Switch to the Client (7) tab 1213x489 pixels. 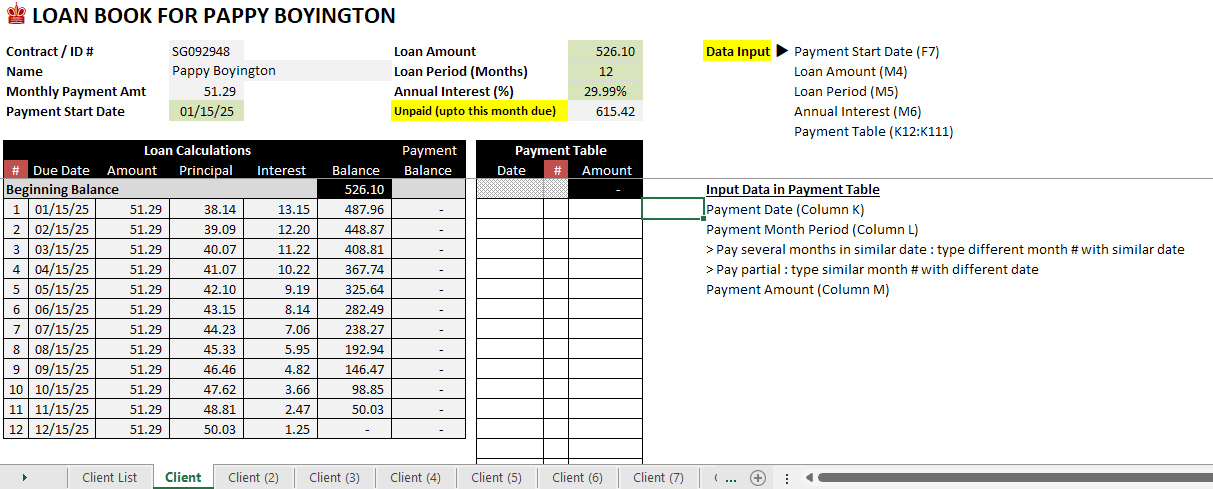(x=658, y=477)
